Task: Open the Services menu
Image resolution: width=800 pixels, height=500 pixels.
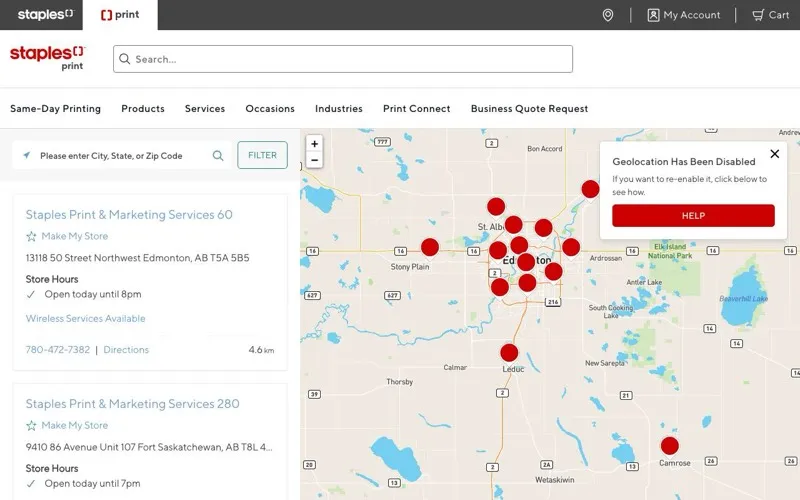Action: (205, 109)
